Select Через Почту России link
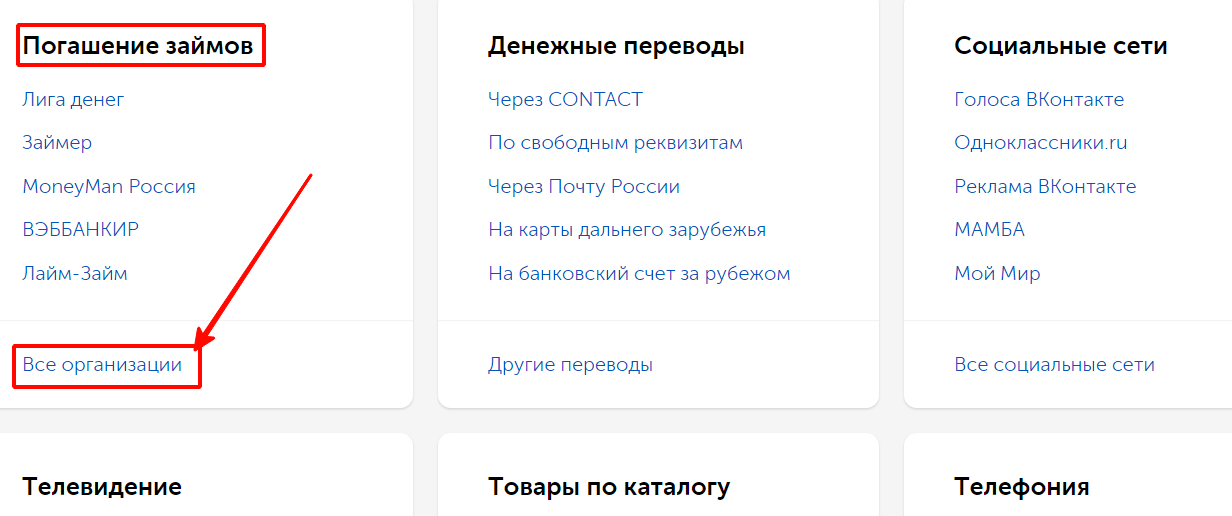The width and height of the screenshot is (1232, 516). [x=584, y=187]
